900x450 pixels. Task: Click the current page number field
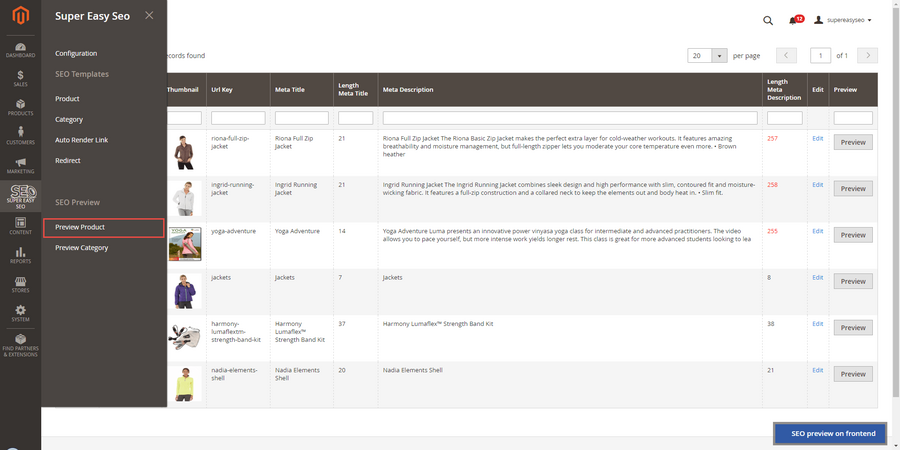(821, 56)
